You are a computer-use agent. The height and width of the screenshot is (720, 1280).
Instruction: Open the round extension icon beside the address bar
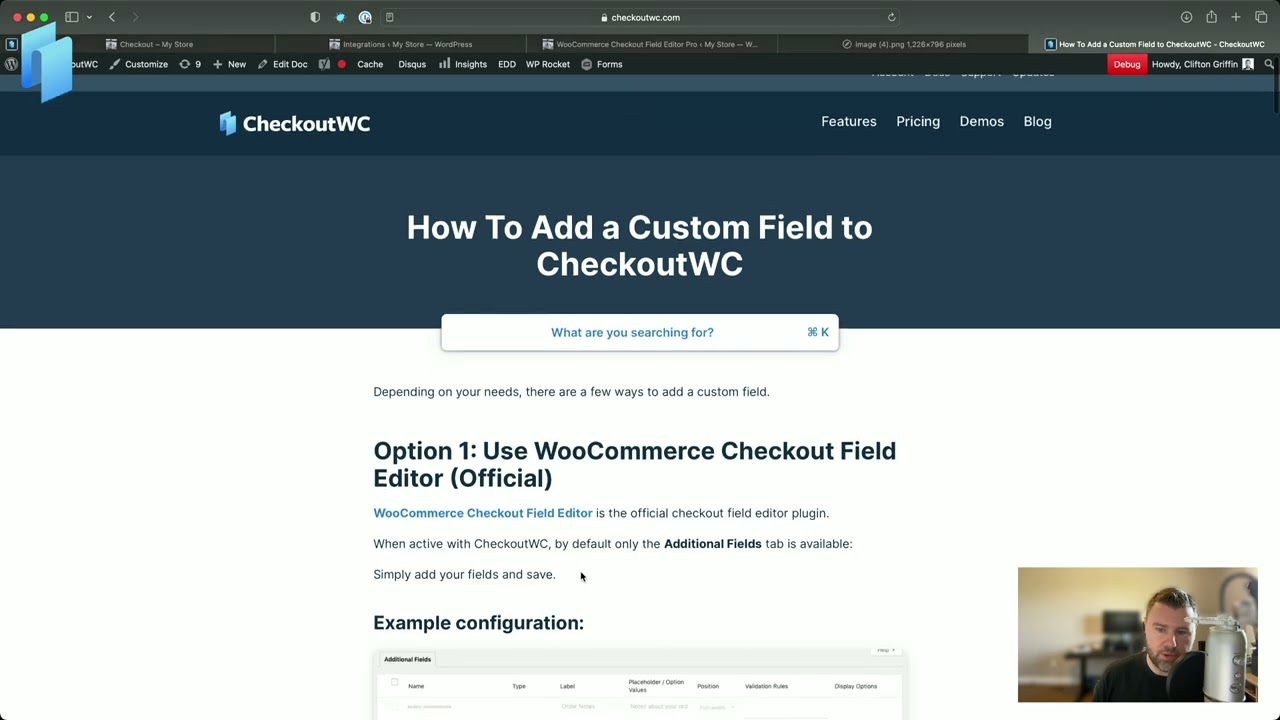point(365,17)
